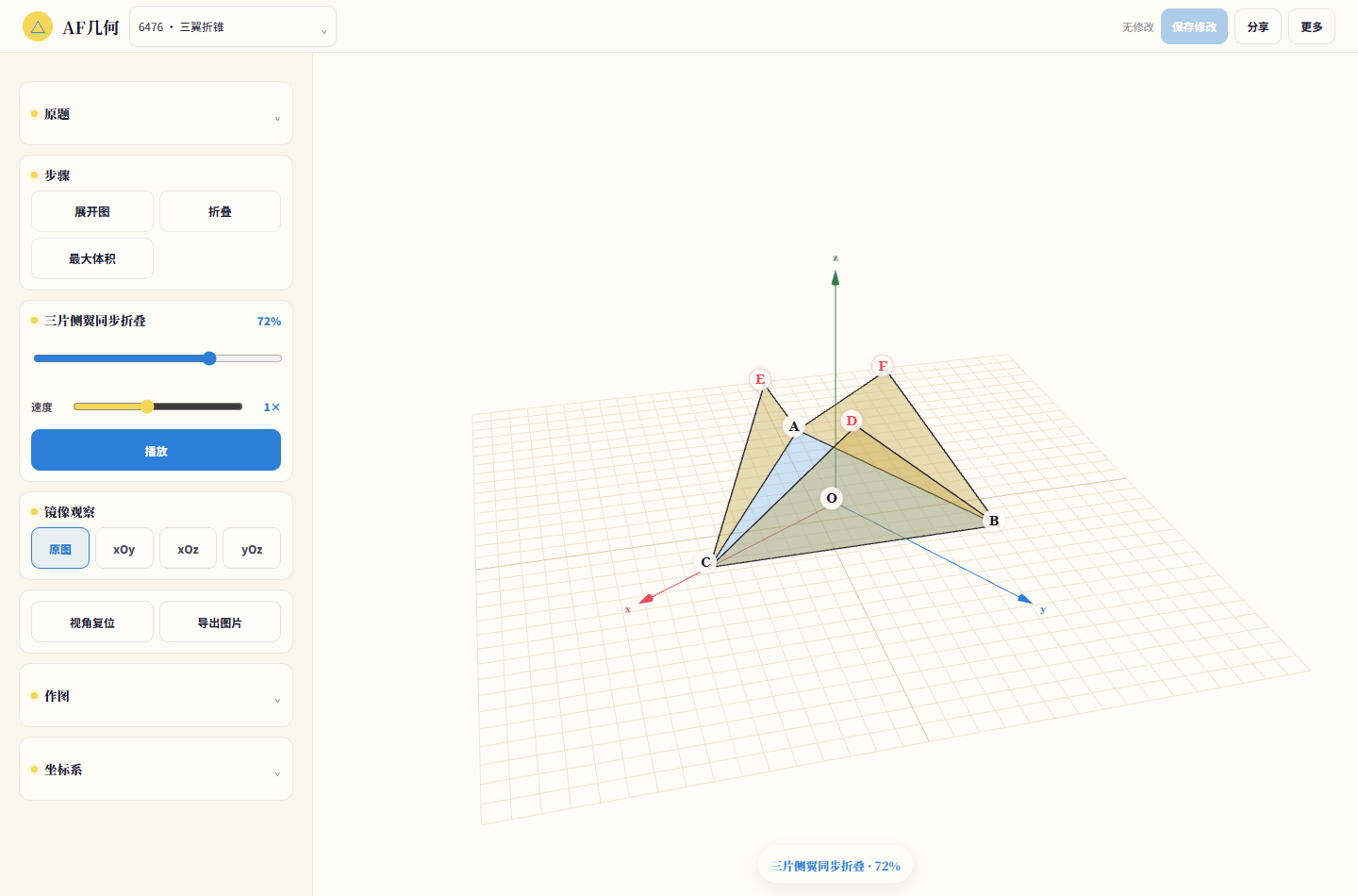Select the 展开图 step
The image size is (1358, 896).
(x=92, y=211)
